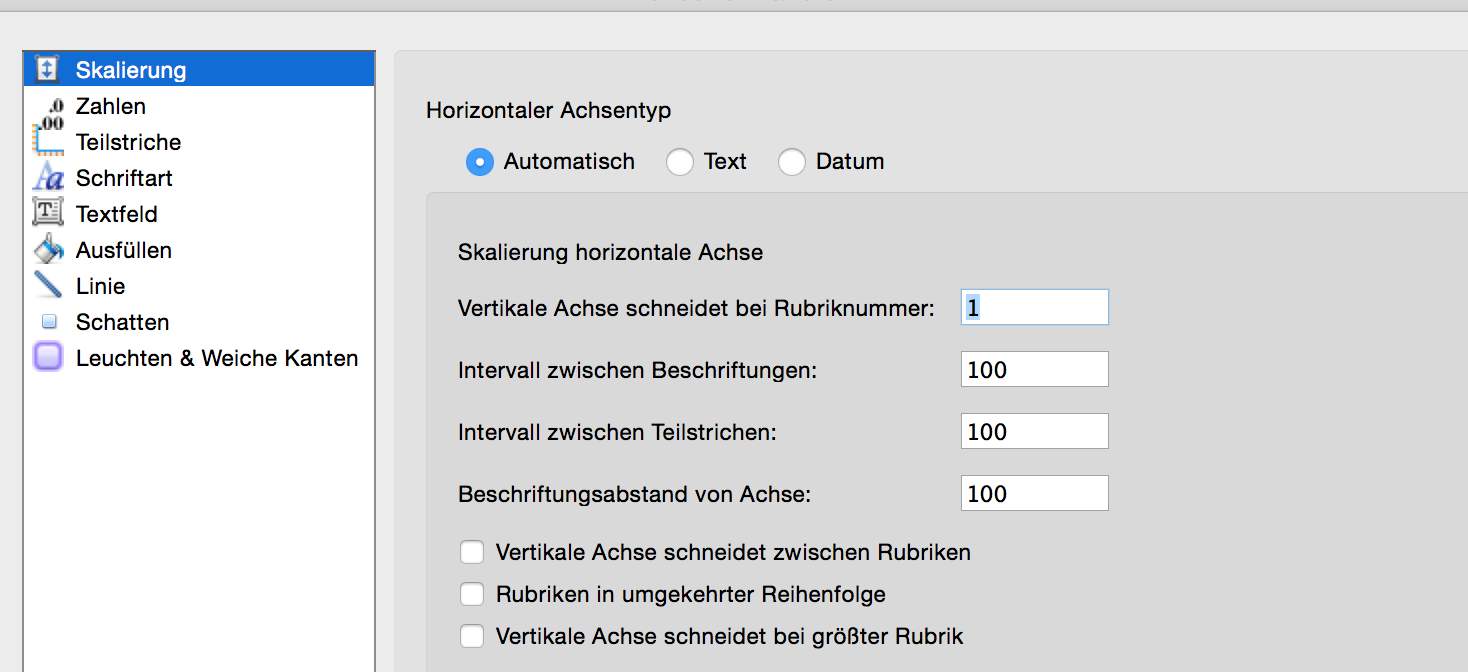Click the Intervall zwischen Teilstrichen input
The height and width of the screenshot is (672, 1468).
pyautogui.click(x=1034, y=431)
